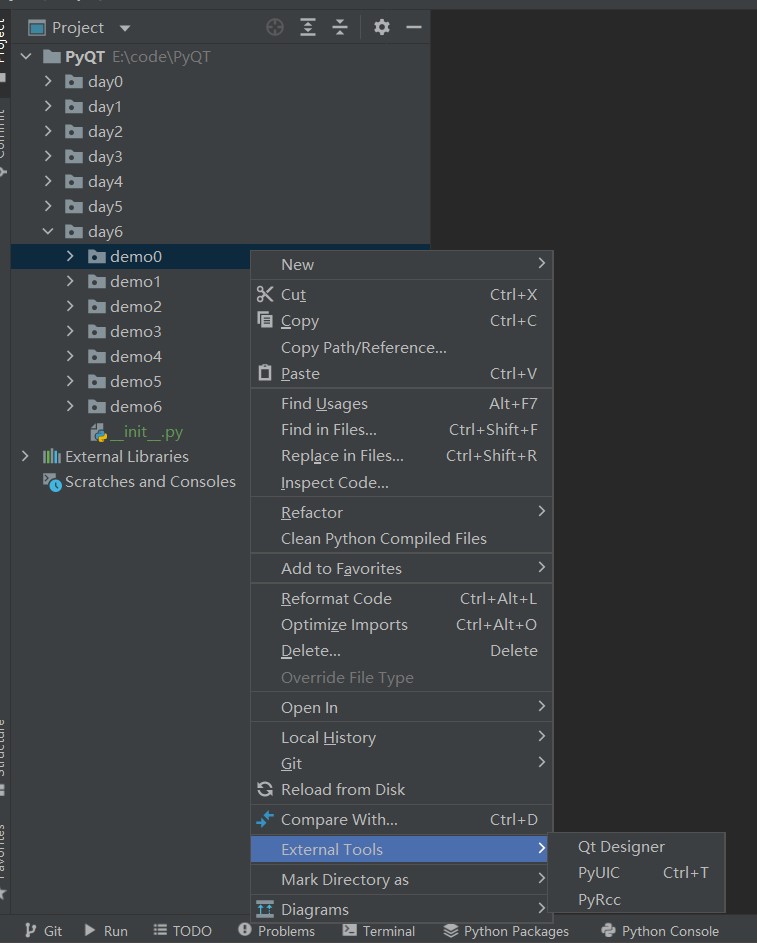Select the day1 folder row
The height and width of the screenshot is (943, 757).
pyautogui.click(x=220, y=106)
